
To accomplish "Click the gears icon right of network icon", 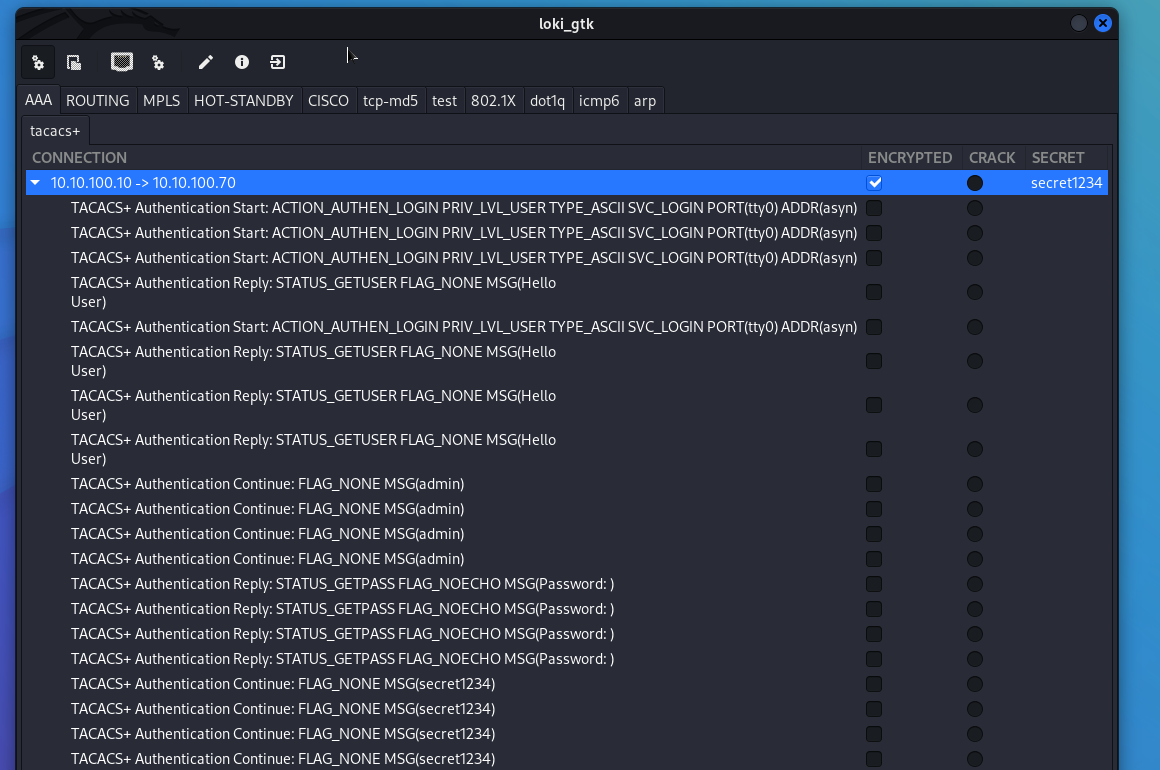I will pyautogui.click(x=158, y=63).
